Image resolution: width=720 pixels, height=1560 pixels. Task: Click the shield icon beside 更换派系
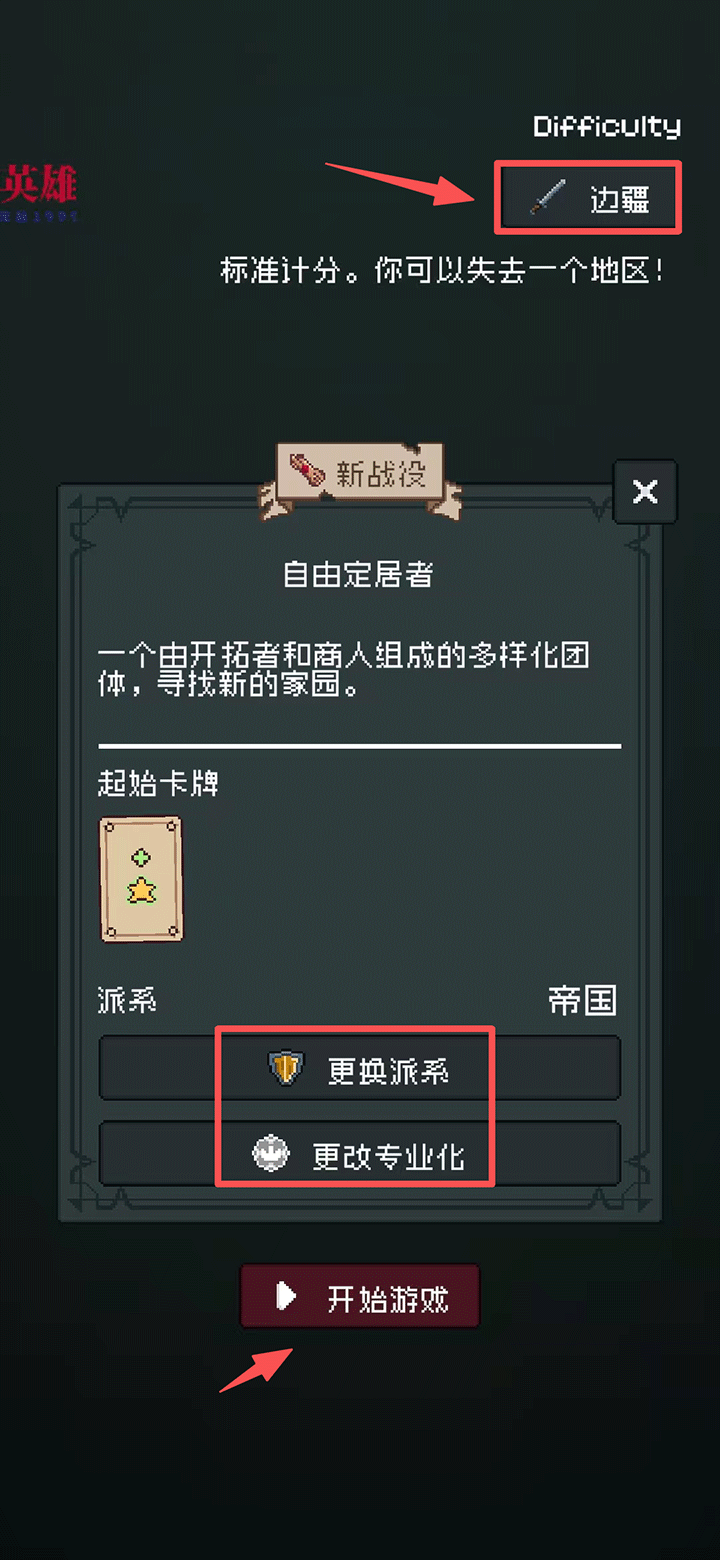tap(285, 1068)
